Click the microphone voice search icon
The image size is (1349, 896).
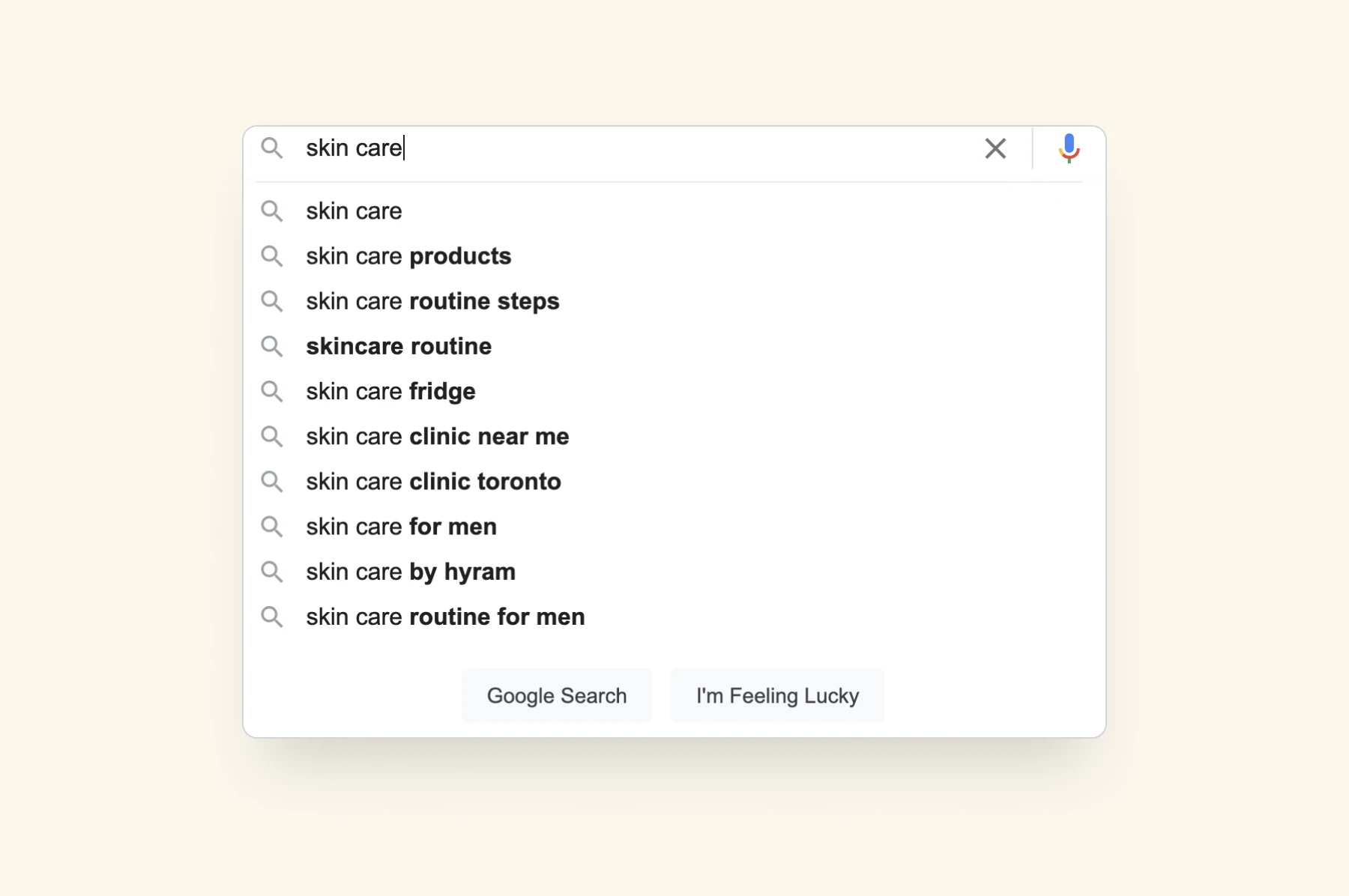1069,148
